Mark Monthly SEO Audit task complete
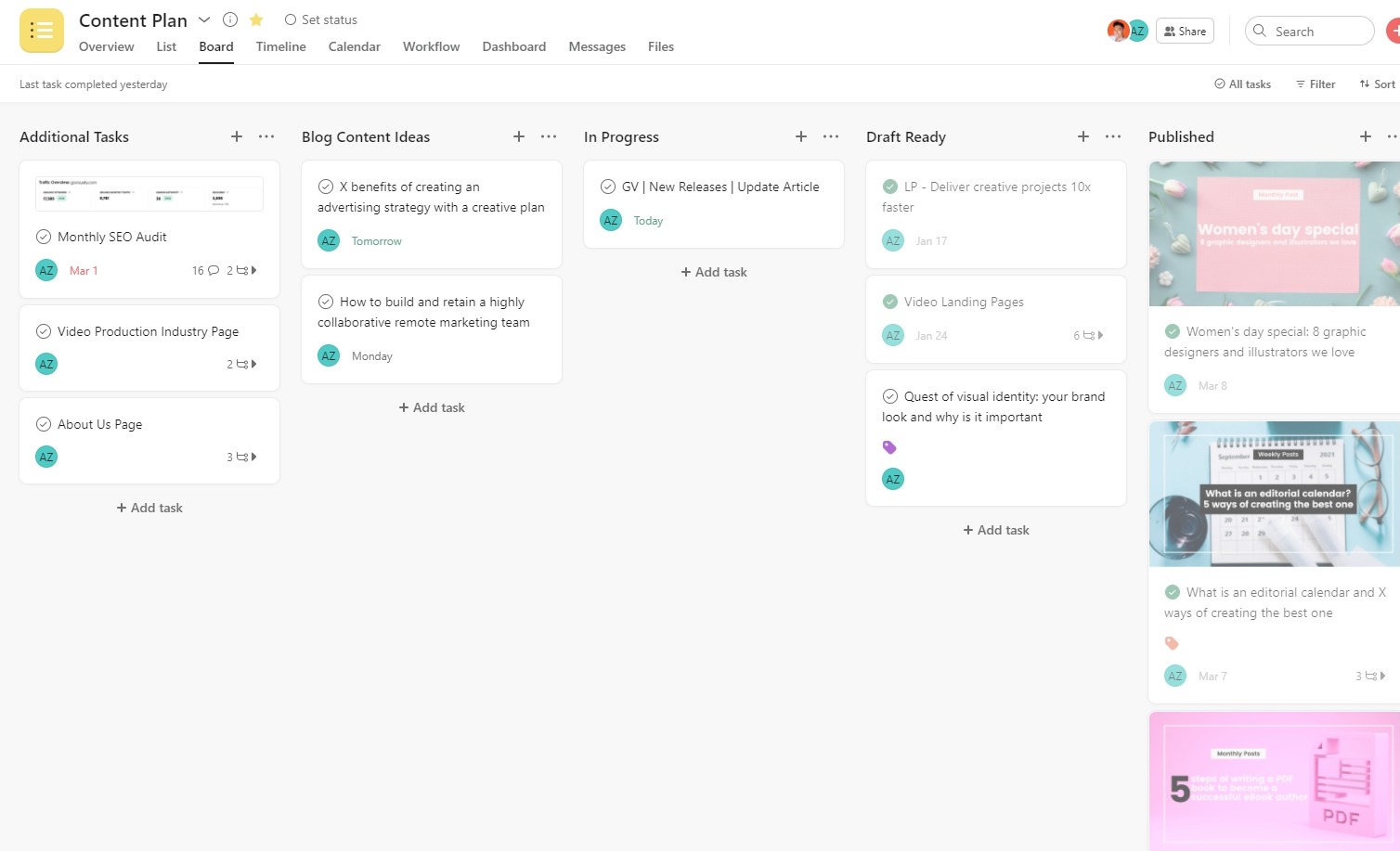The image size is (1400, 851). [44, 237]
